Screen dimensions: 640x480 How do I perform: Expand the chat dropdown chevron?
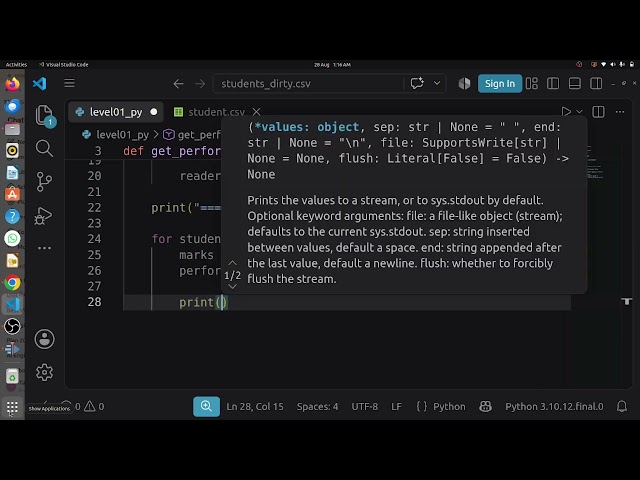(x=437, y=83)
